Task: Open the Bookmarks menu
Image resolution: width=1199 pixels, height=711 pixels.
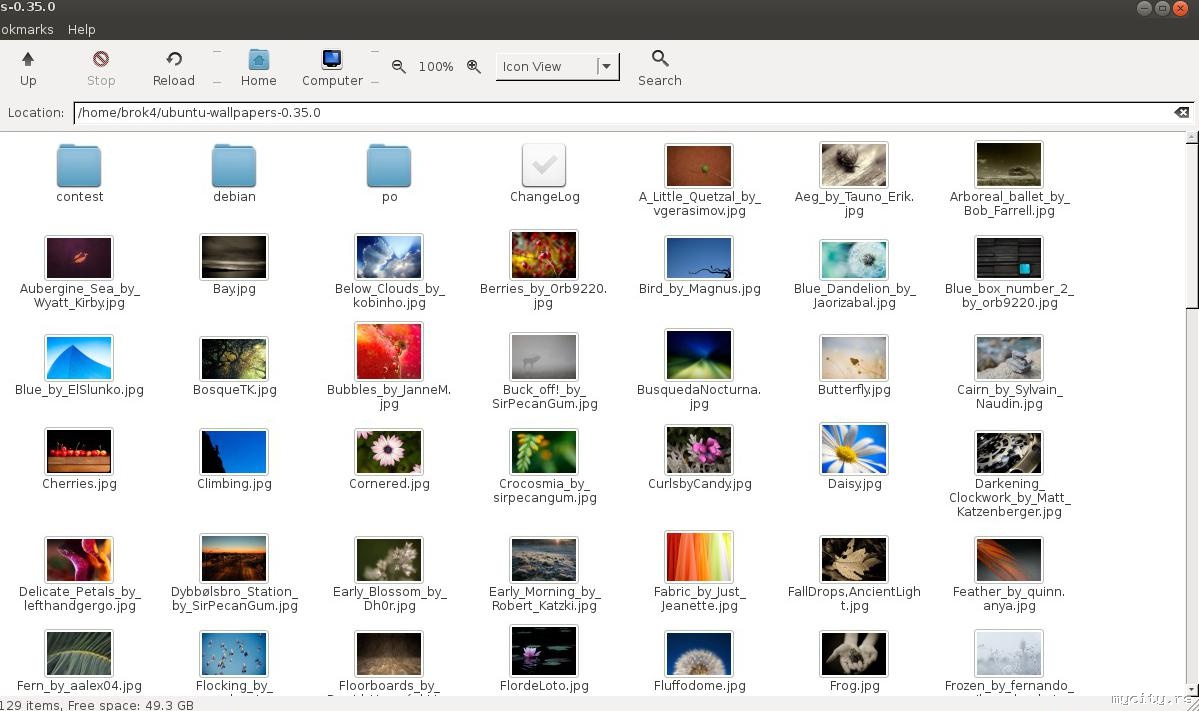Action: pos(27,30)
